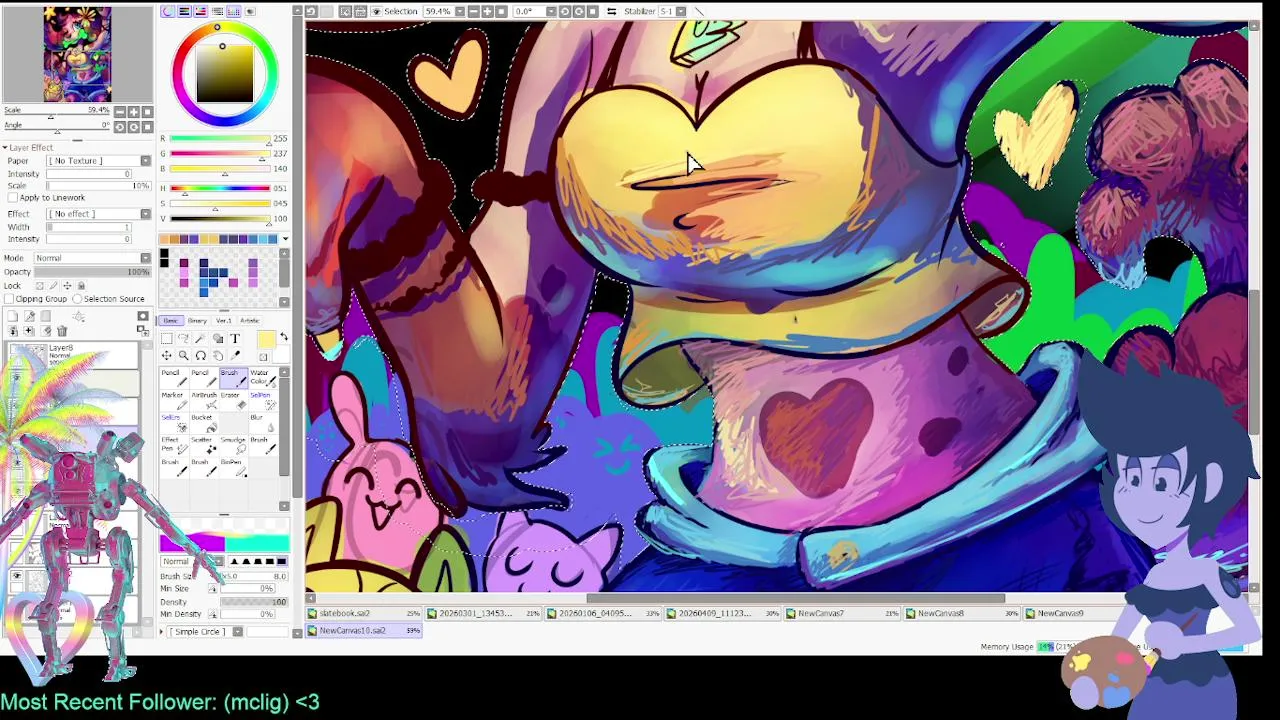Choose the Blur tool
This screenshot has height=720, width=1280.
point(264,423)
